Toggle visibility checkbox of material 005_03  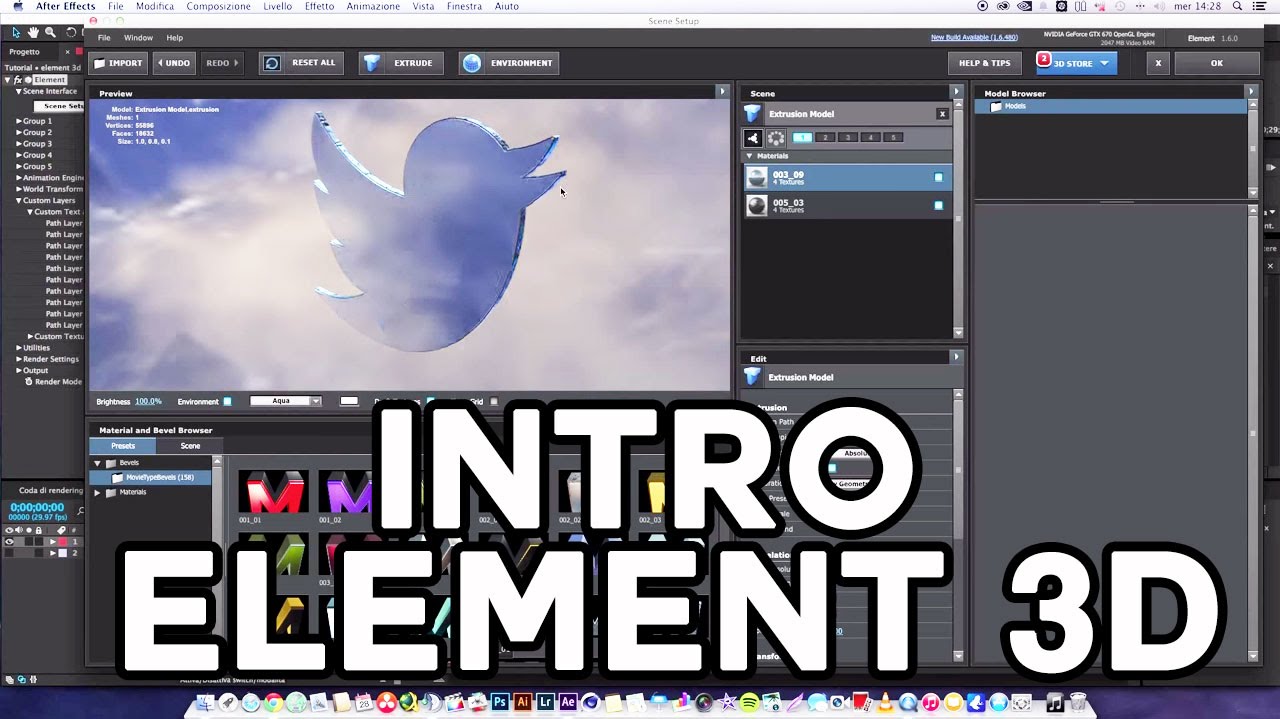pyautogui.click(x=938, y=206)
